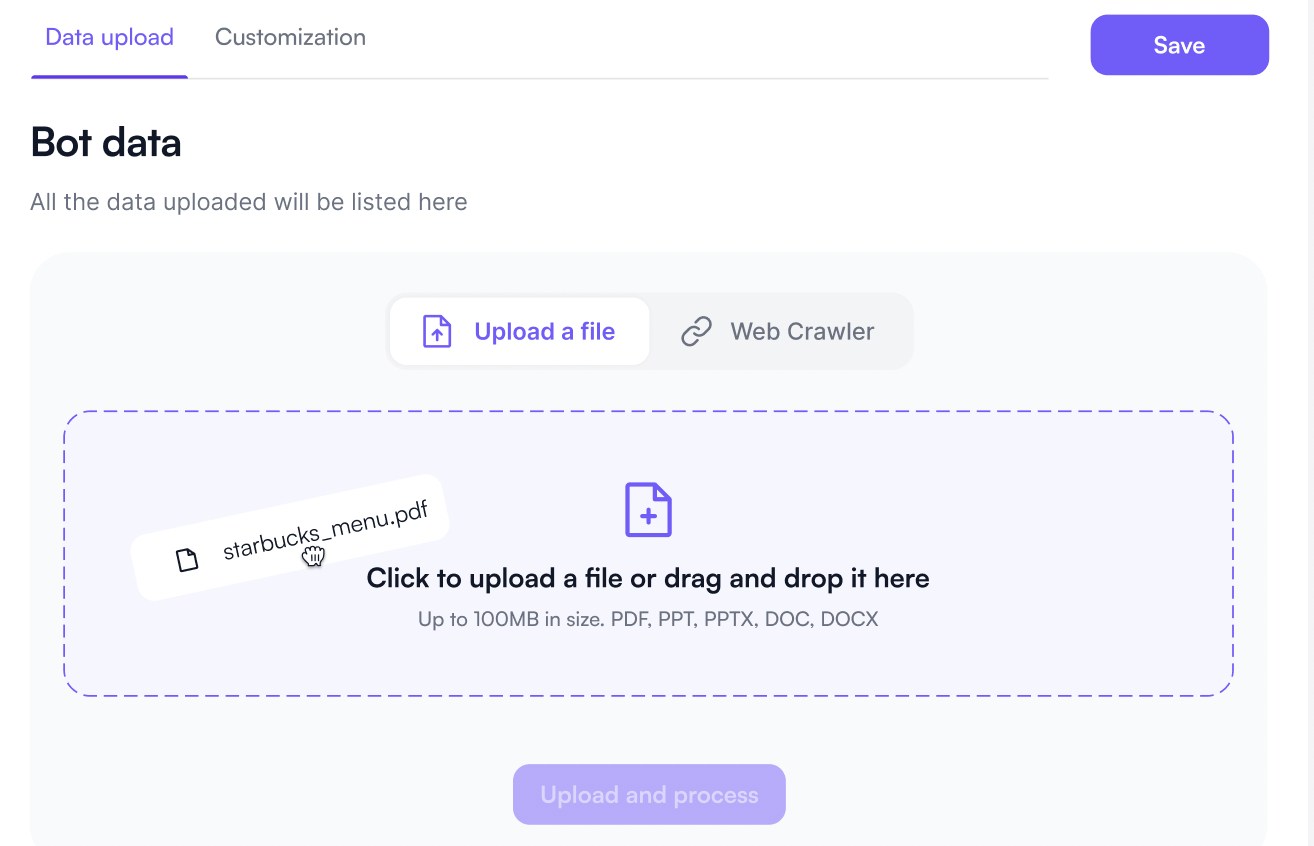The width and height of the screenshot is (1314, 846).
Task: Click the upload mode switcher pill container
Action: 650,330
